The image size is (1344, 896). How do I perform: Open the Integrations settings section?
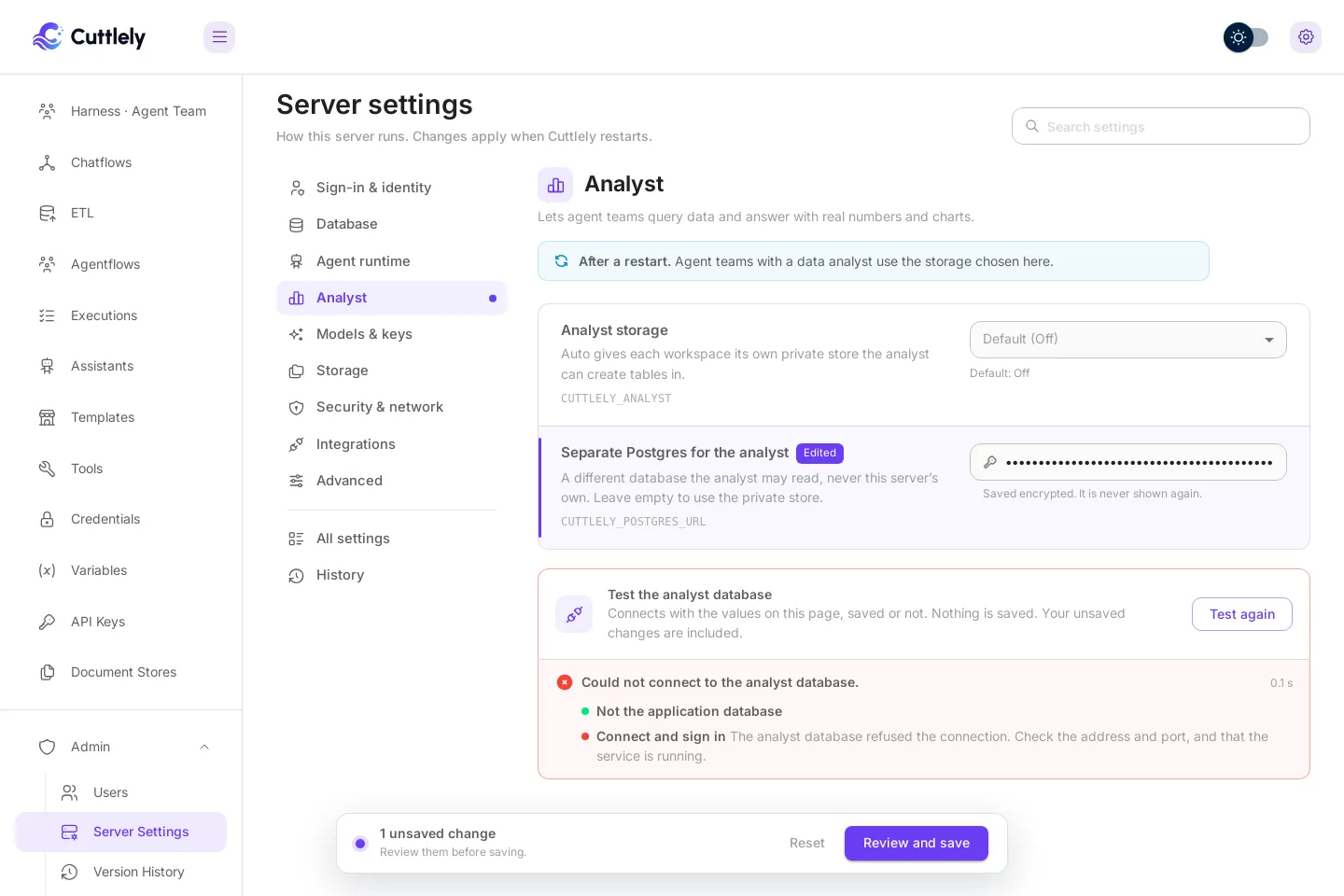[392, 444]
